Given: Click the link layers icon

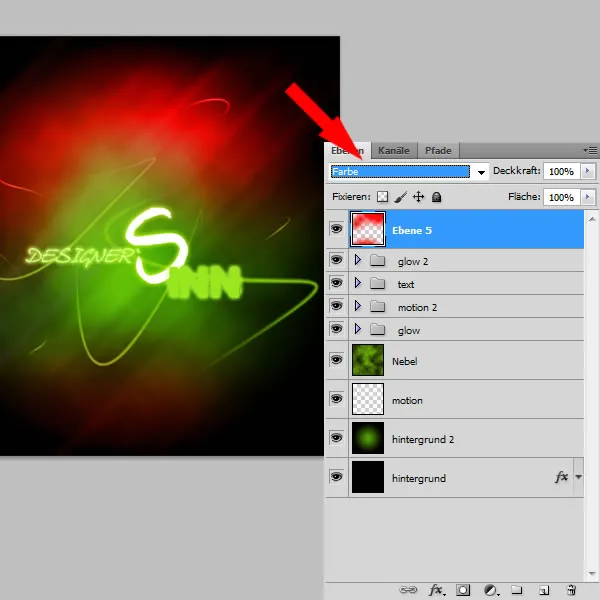Looking at the screenshot, I should 410,590.
